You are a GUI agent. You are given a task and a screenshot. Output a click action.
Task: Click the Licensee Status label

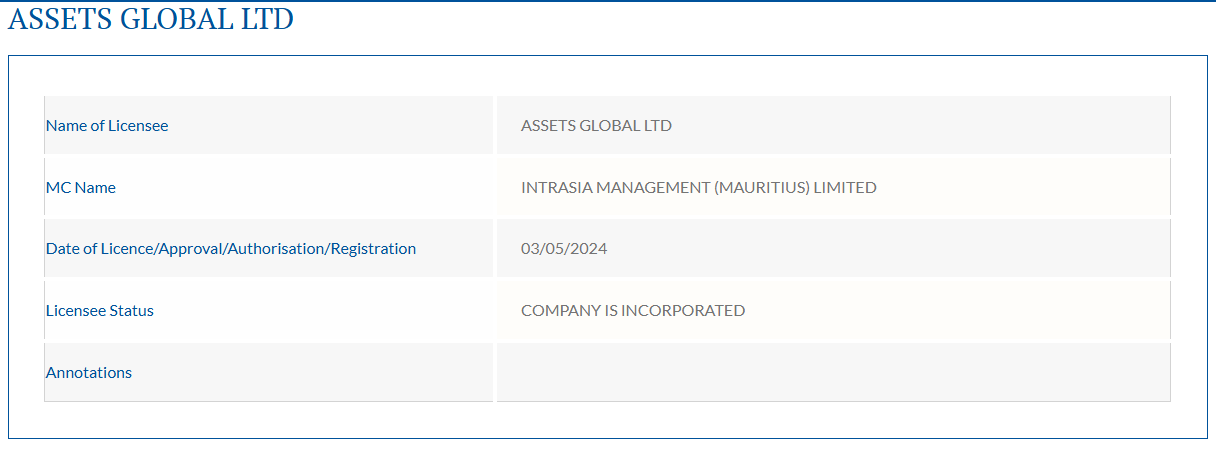100,311
